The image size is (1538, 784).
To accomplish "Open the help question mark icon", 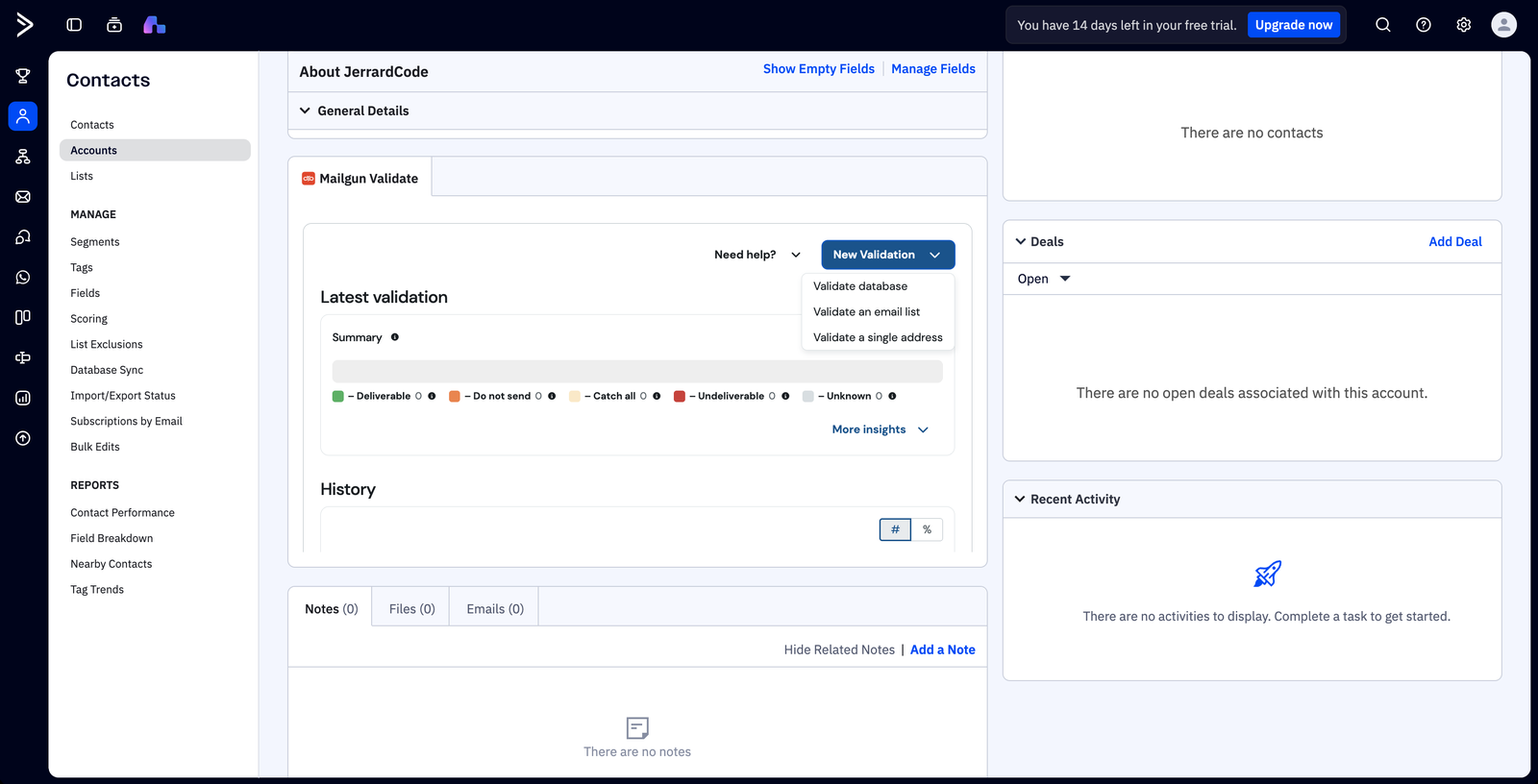I will (x=1424, y=25).
